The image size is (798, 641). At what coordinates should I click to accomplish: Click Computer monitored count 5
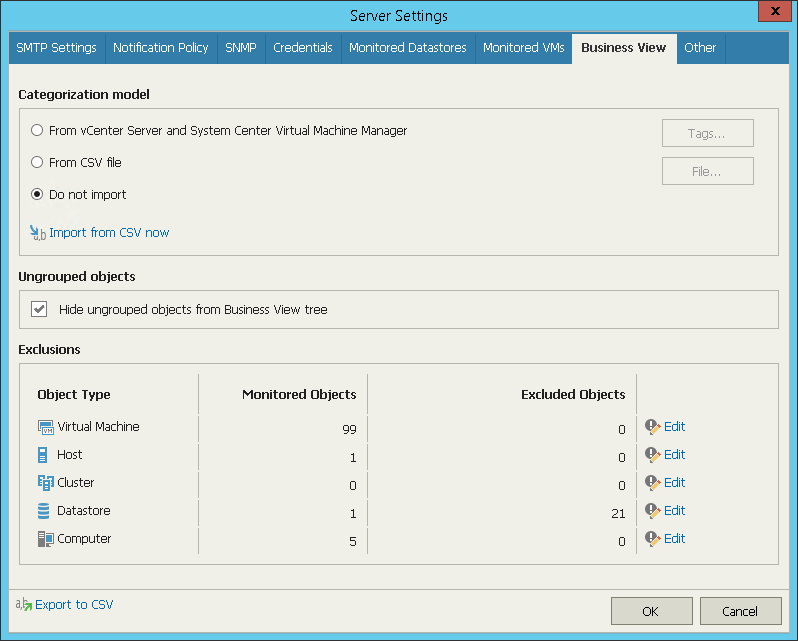click(x=353, y=541)
